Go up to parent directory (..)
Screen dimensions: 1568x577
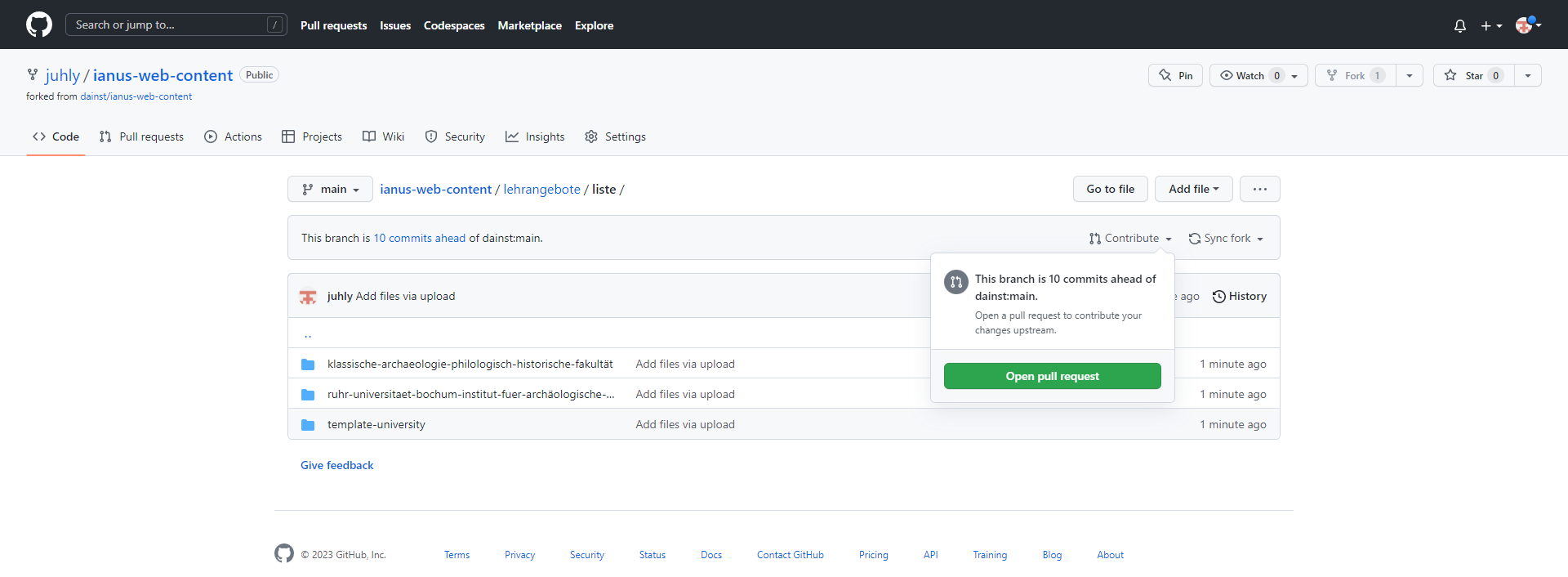[308, 333]
